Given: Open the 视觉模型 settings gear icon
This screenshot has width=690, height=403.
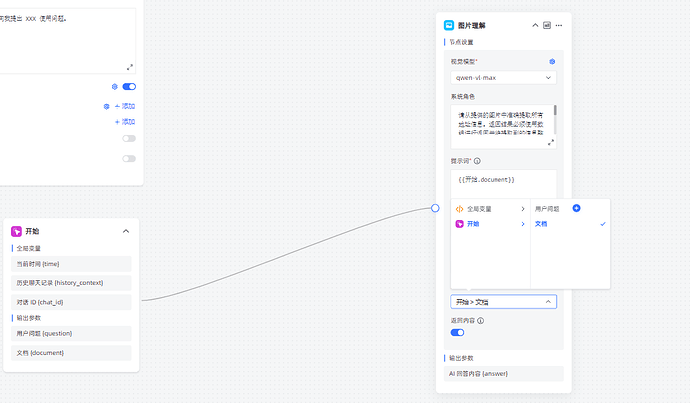Looking at the screenshot, I should [x=552, y=62].
